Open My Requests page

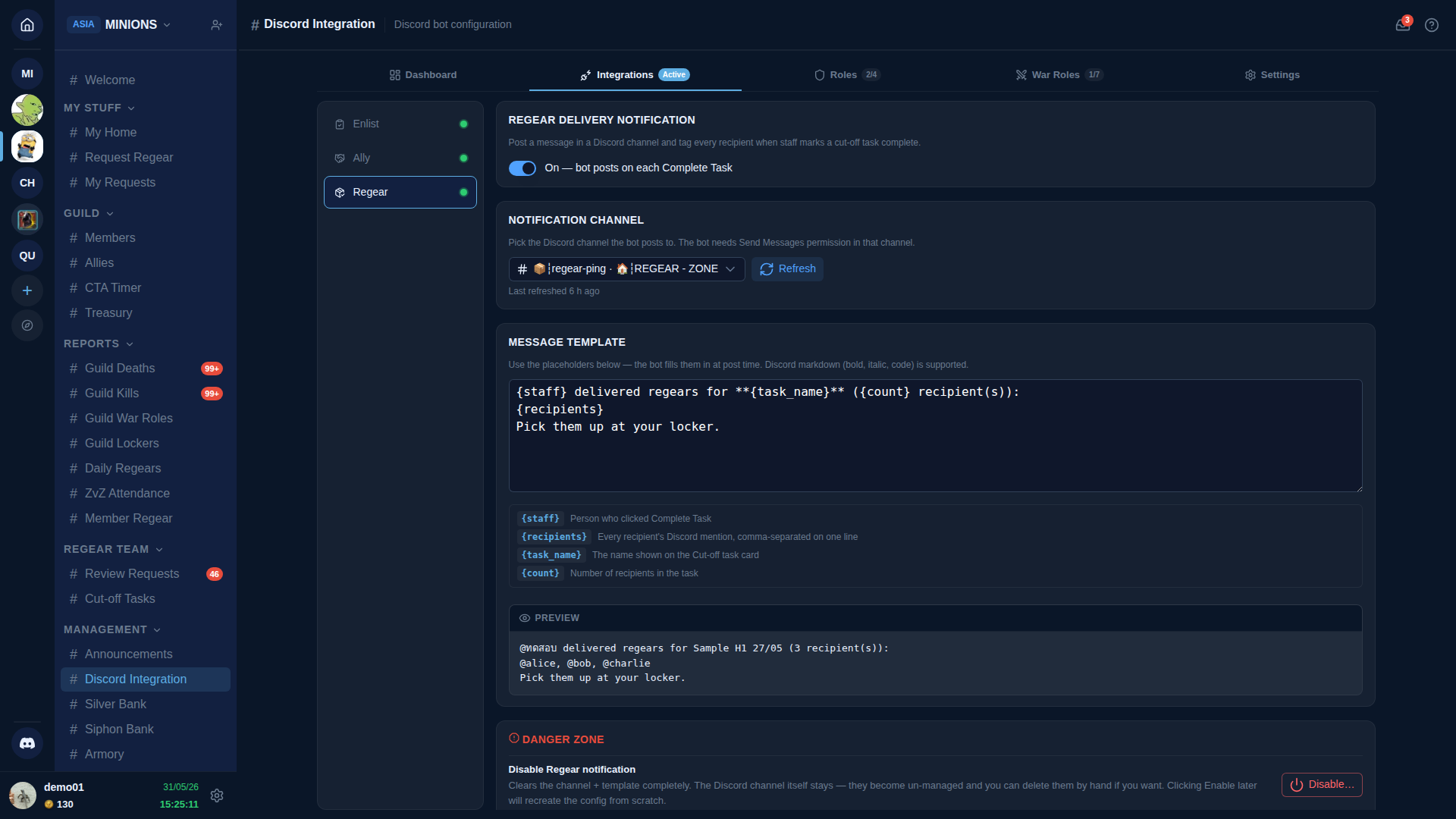[x=146, y=183]
